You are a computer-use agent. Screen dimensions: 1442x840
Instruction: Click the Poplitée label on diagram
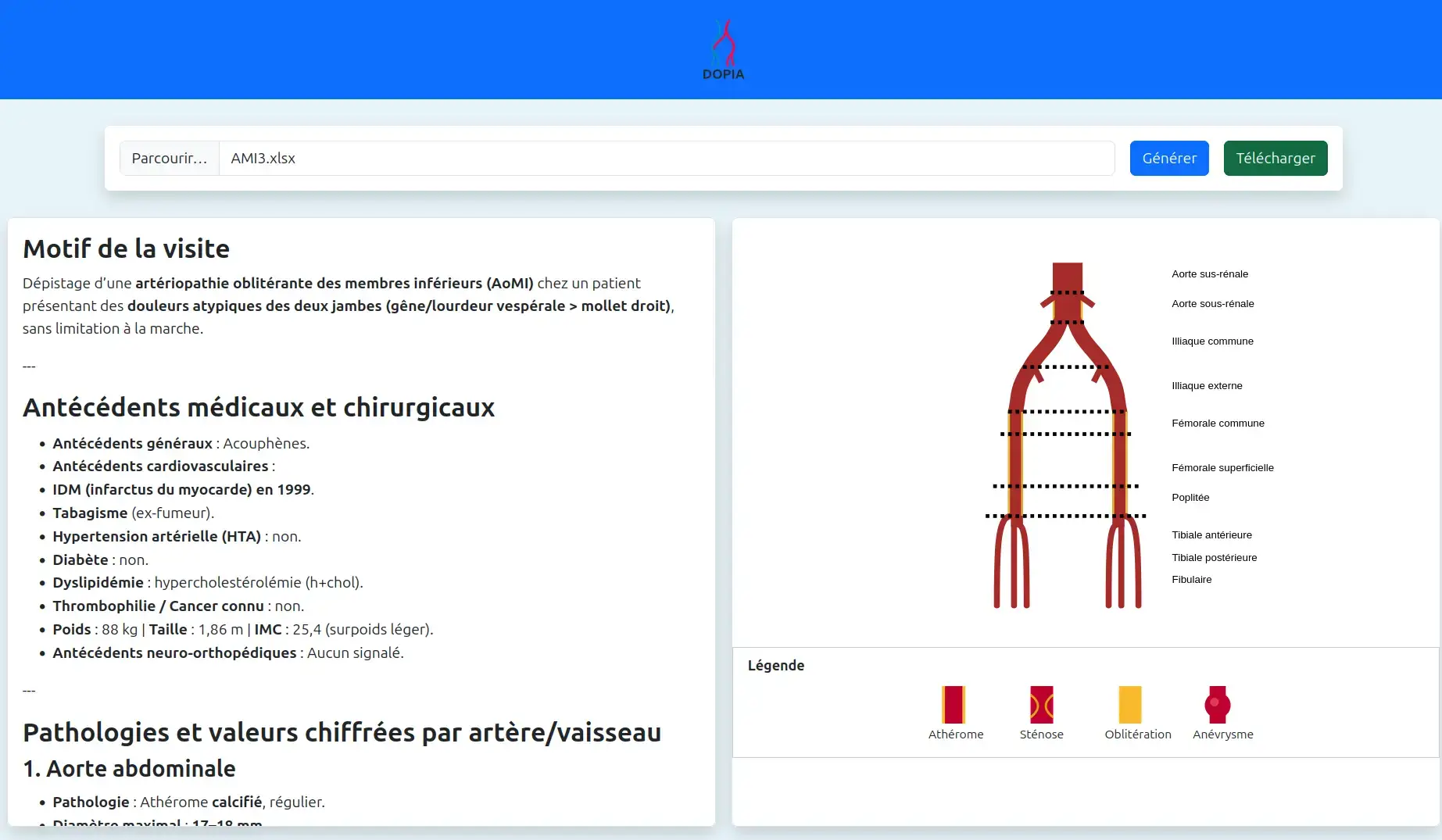point(1190,498)
